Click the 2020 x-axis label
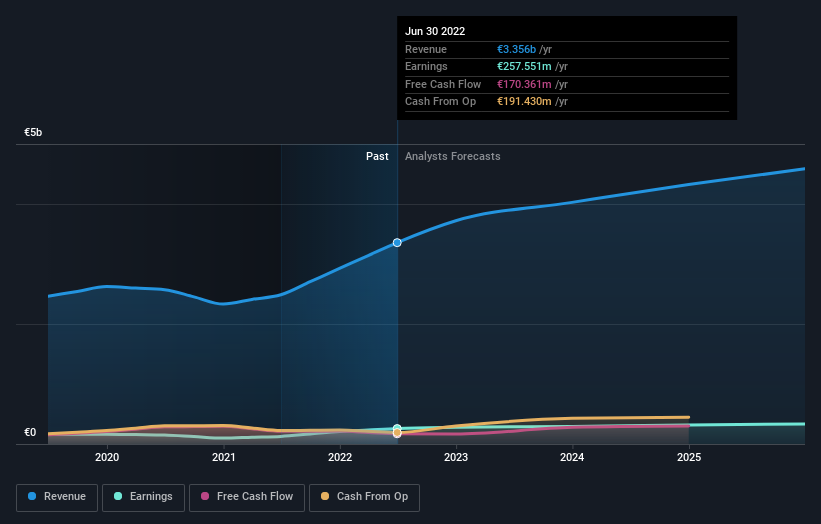 (x=107, y=457)
